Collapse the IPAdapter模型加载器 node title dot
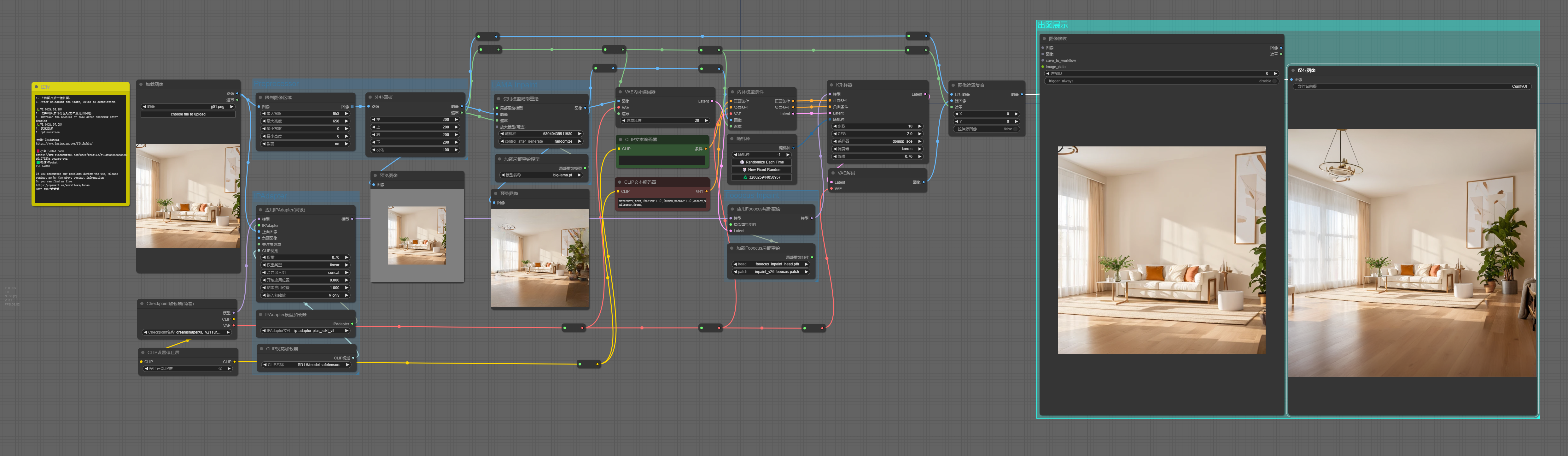Viewport: 1568px width, 456px height. tap(260, 315)
